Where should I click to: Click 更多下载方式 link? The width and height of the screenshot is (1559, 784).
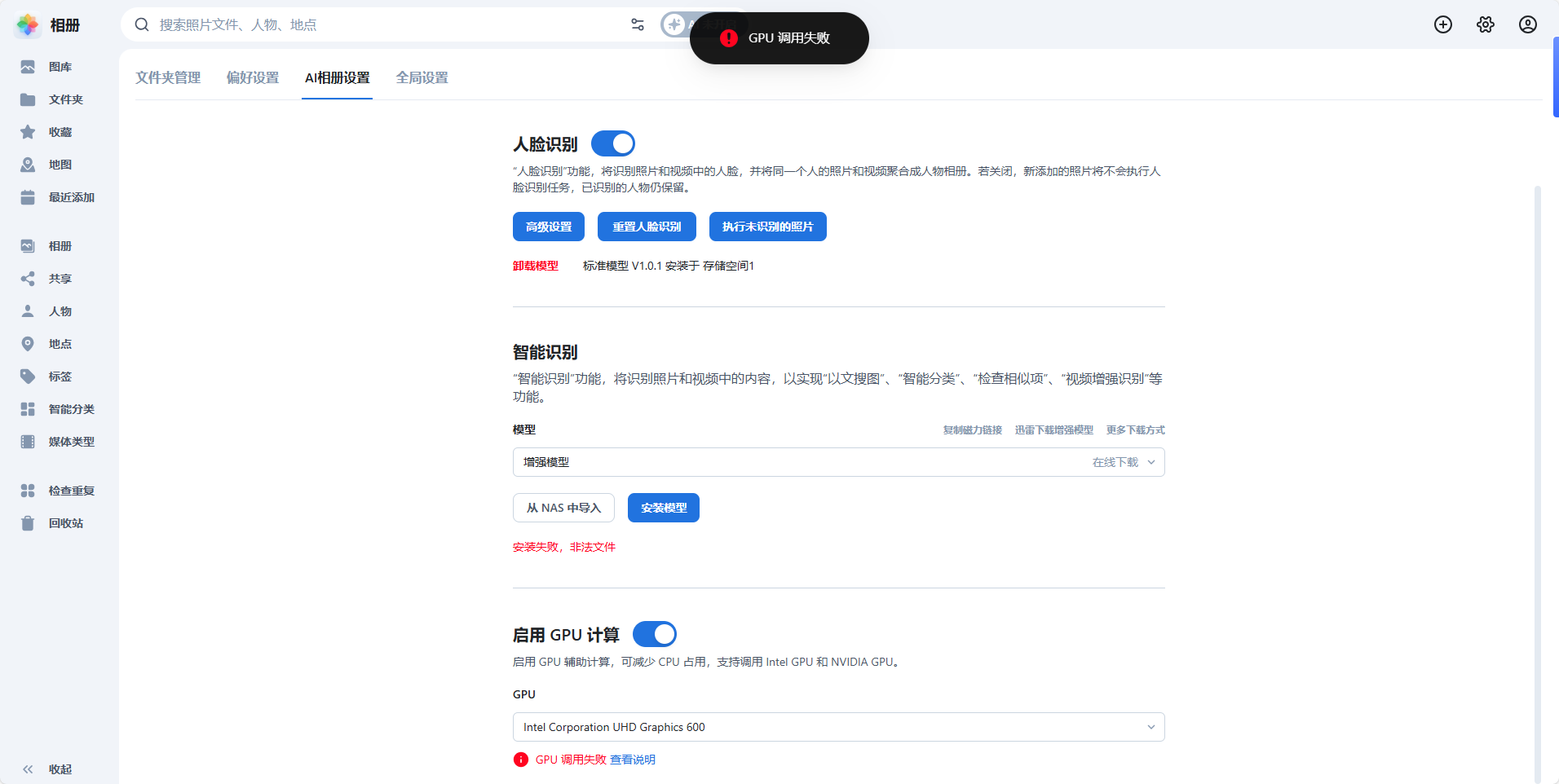[1136, 430]
